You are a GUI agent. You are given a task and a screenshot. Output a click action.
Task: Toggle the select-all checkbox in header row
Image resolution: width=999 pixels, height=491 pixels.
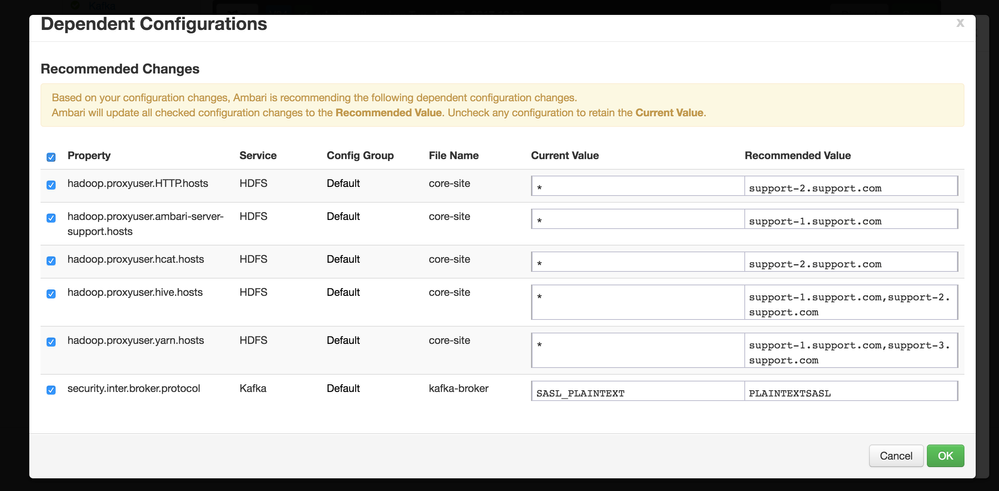[51, 157]
